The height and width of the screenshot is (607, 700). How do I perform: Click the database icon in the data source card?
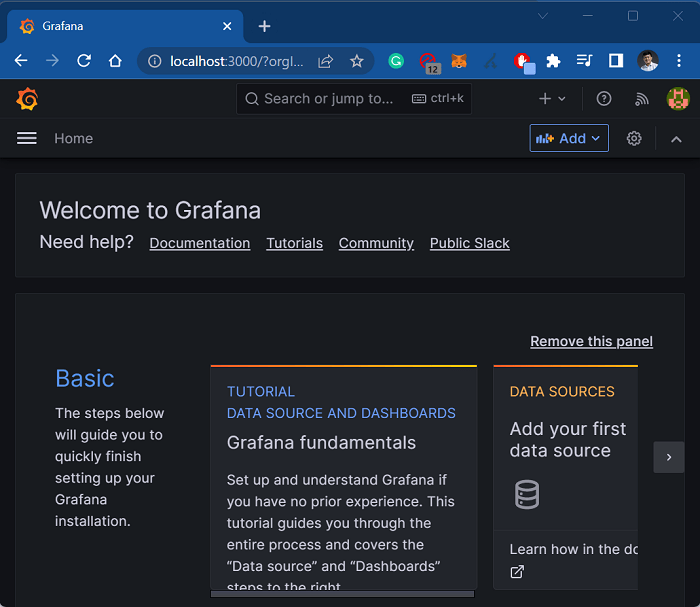[x=527, y=495]
